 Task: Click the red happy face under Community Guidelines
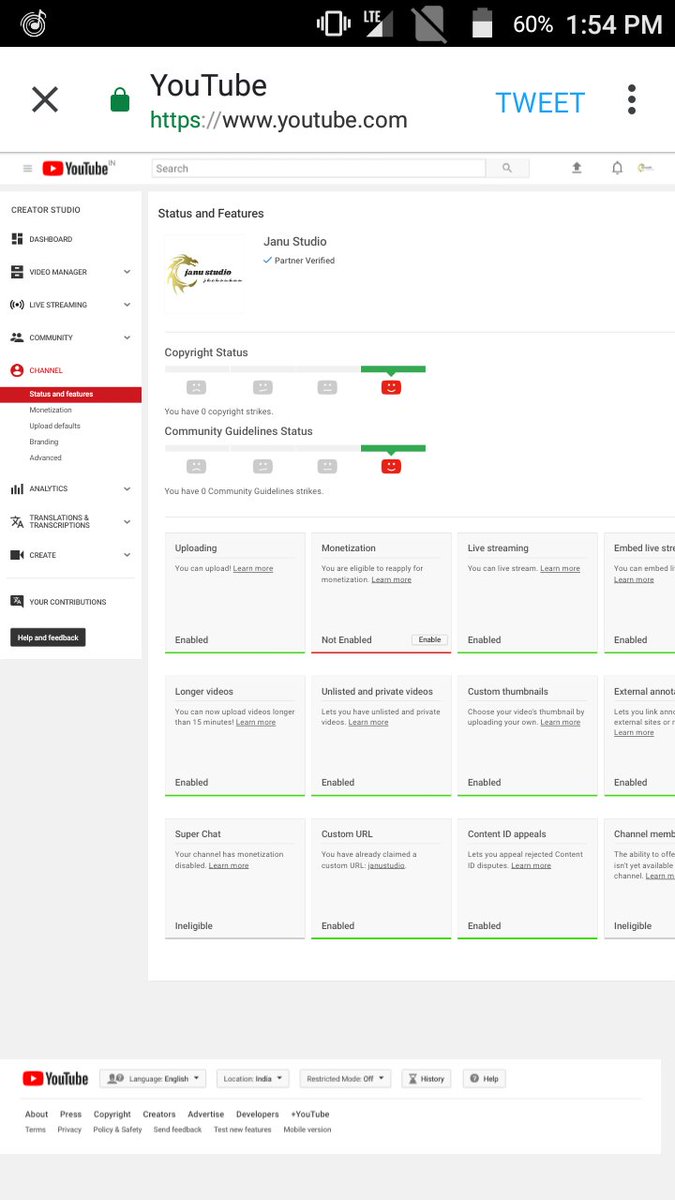coord(391,466)
